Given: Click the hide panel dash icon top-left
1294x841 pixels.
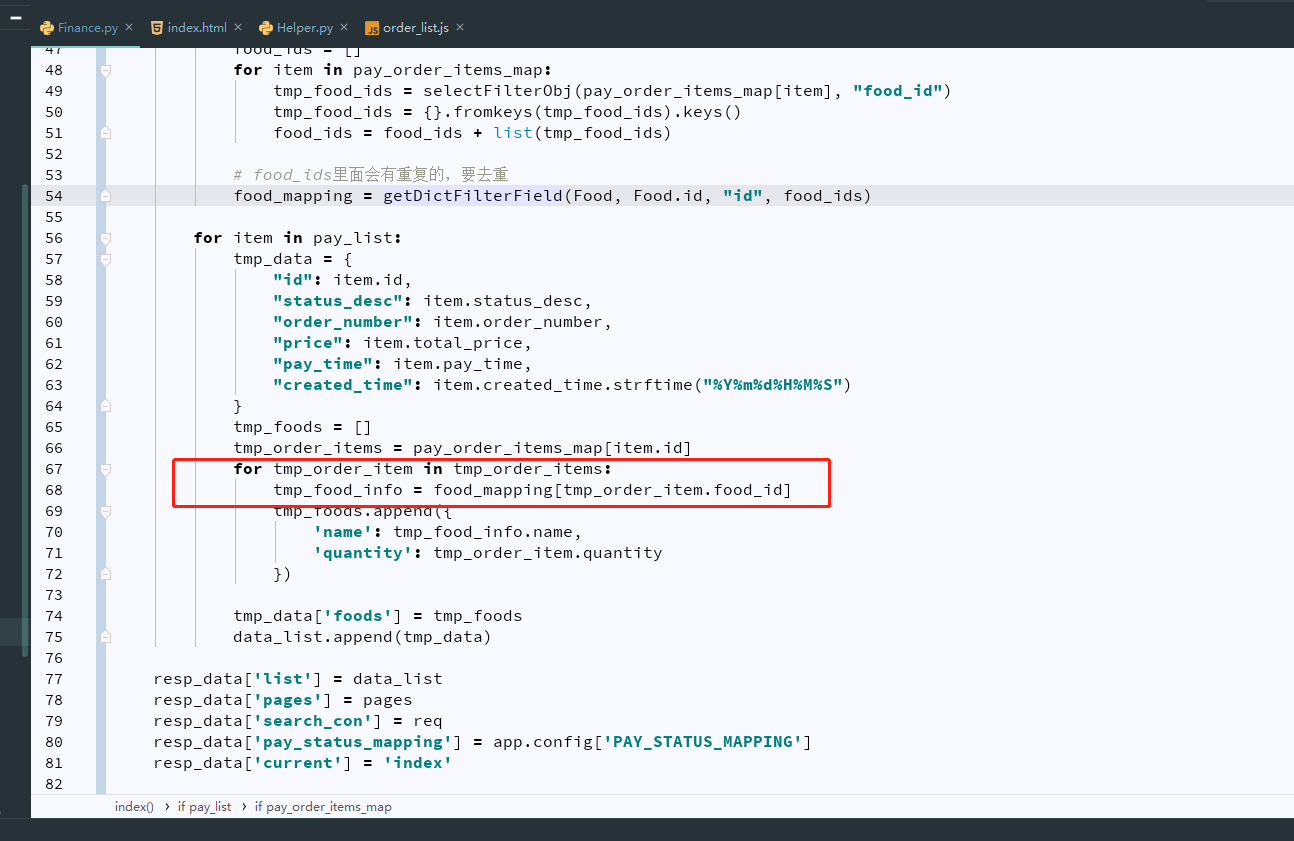Looking at the screenshot, I should (x=16, y=18).
